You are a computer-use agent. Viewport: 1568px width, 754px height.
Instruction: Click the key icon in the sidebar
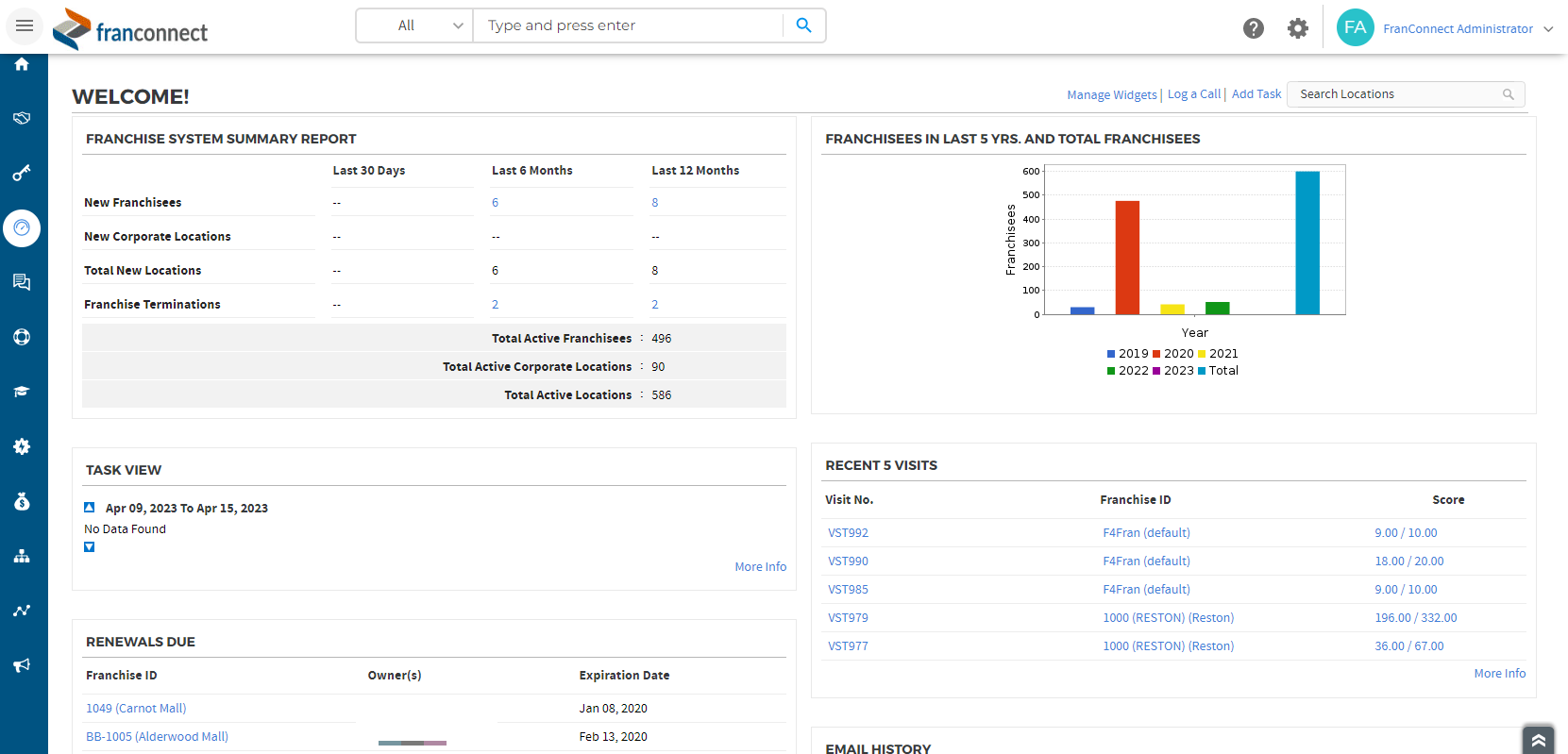coord(22,173)
